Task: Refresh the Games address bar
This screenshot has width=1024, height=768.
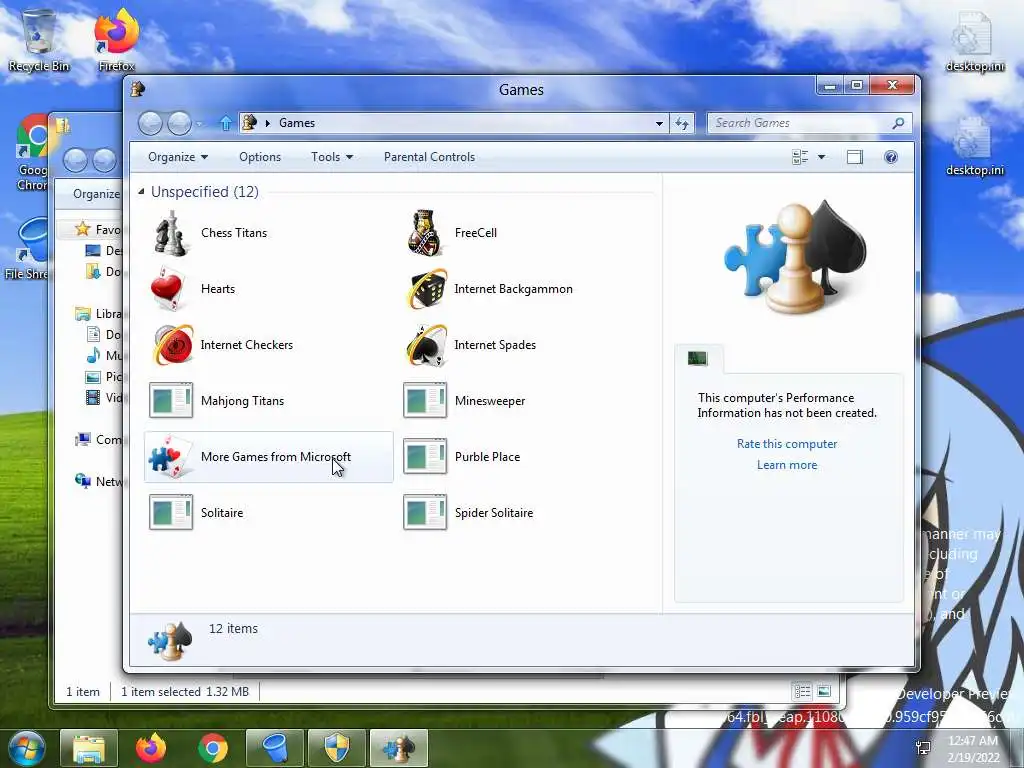Action: coord(682,123)
